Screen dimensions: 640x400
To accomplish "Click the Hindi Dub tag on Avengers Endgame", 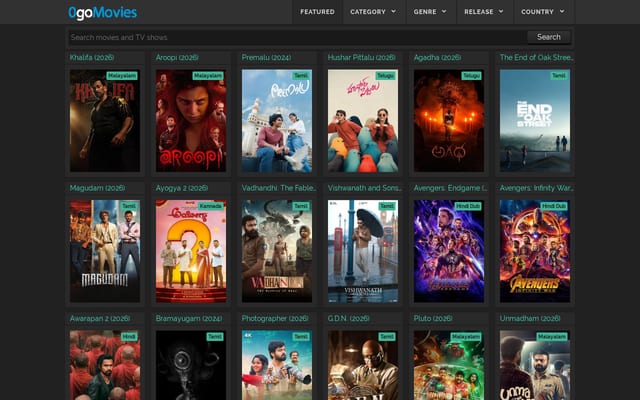I will 468,206.
